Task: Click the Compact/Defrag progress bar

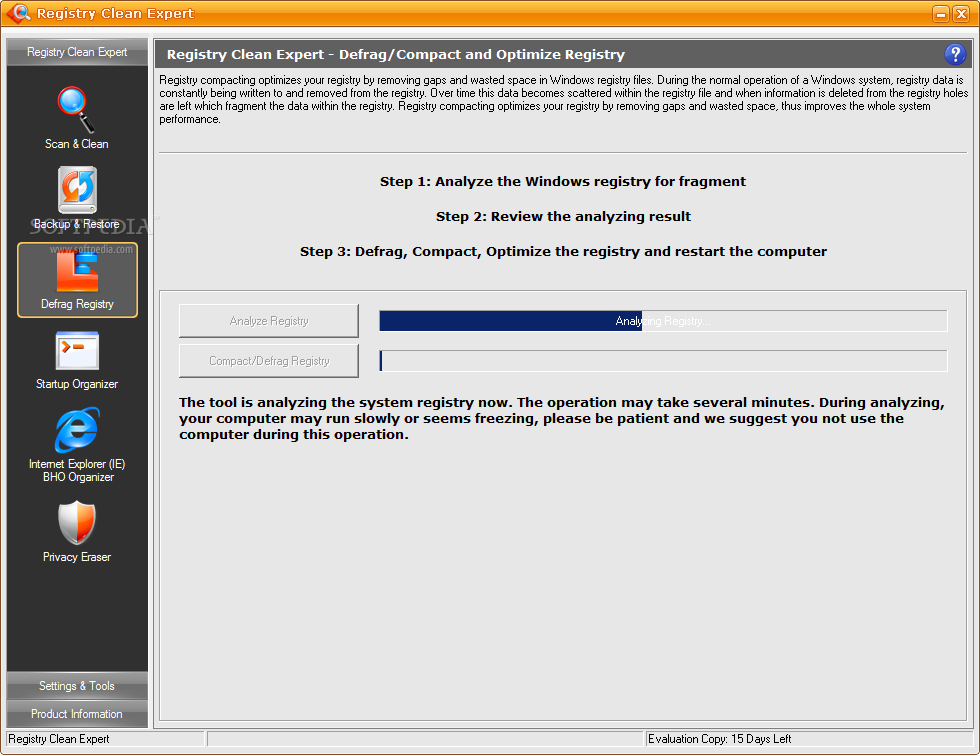Action: [663, 361]
